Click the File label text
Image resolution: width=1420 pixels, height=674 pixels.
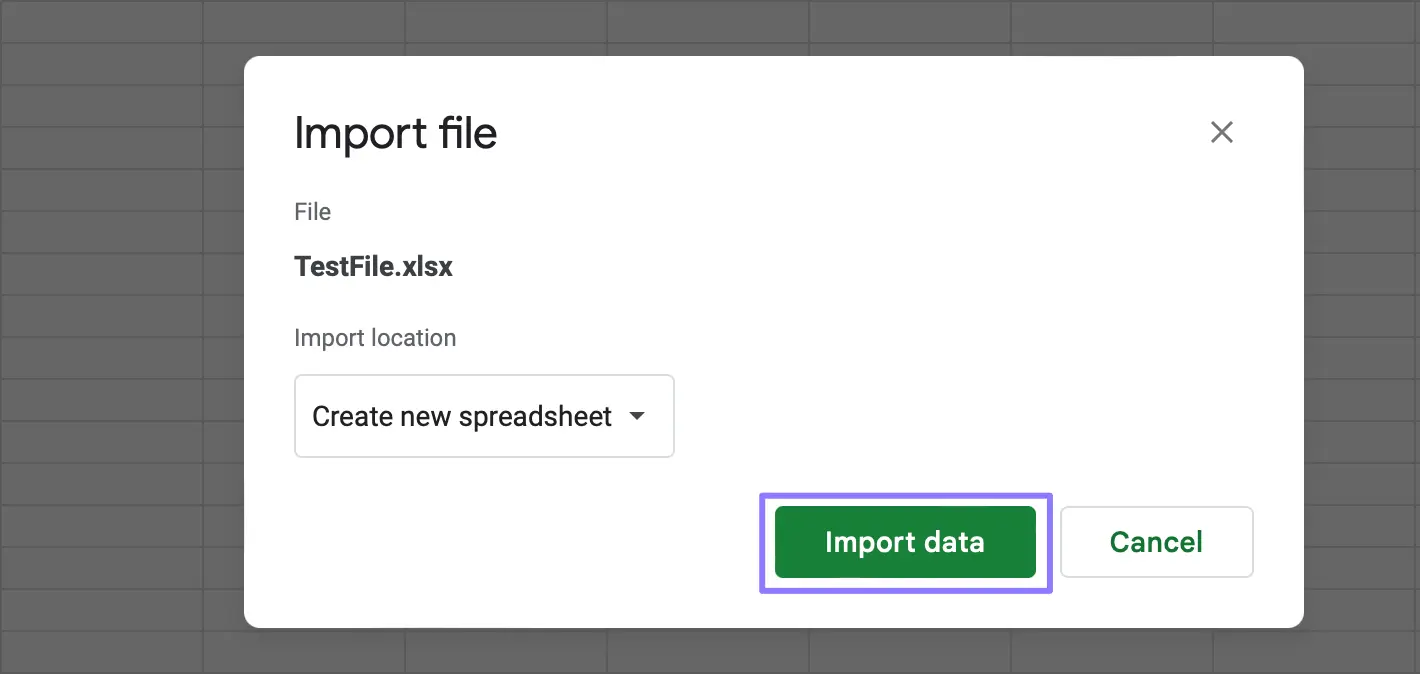point(312,212)
